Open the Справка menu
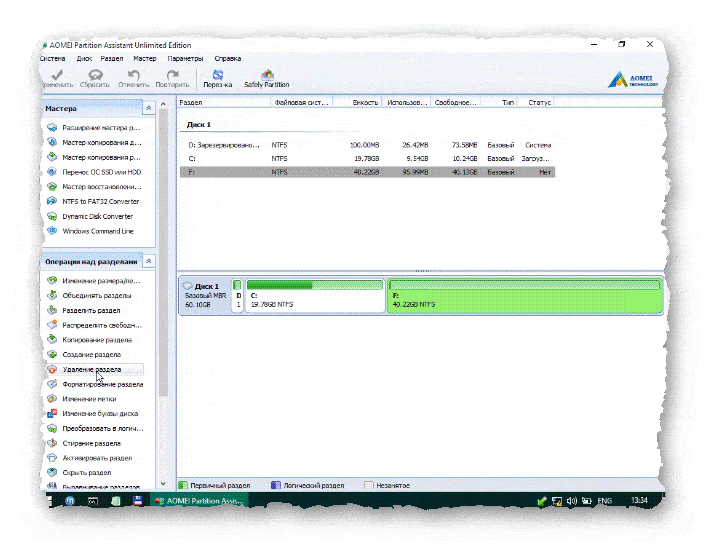Image resolution: width=704 pixels, height=544 pixels. coord(228,59)
